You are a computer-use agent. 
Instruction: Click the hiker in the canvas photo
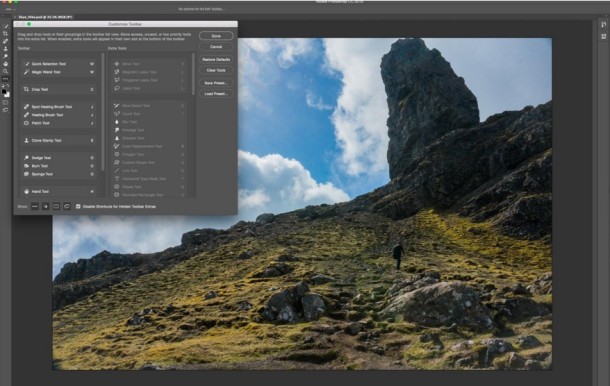(x=398, y=255)
